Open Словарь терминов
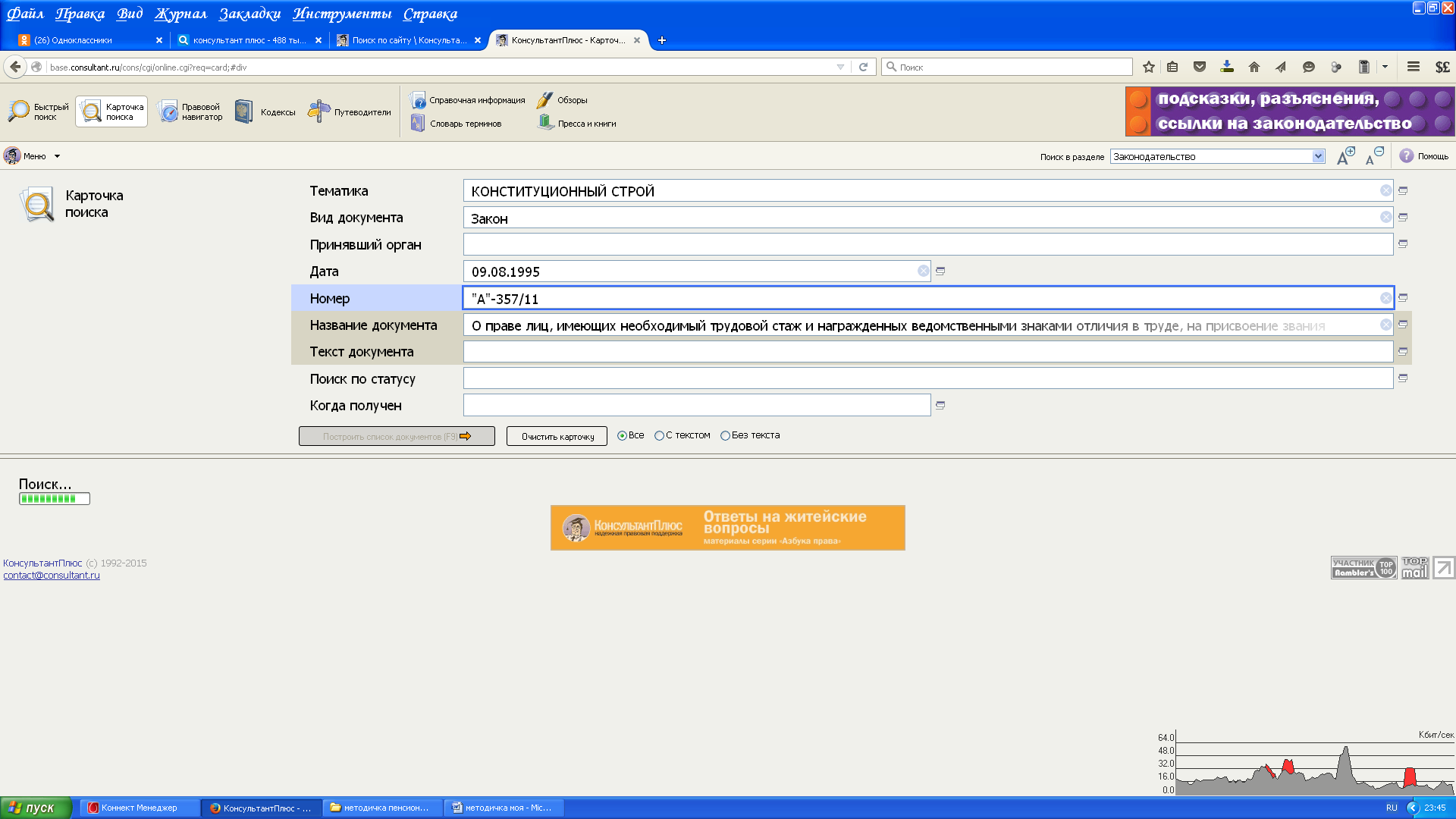 [x=457, y=124]
